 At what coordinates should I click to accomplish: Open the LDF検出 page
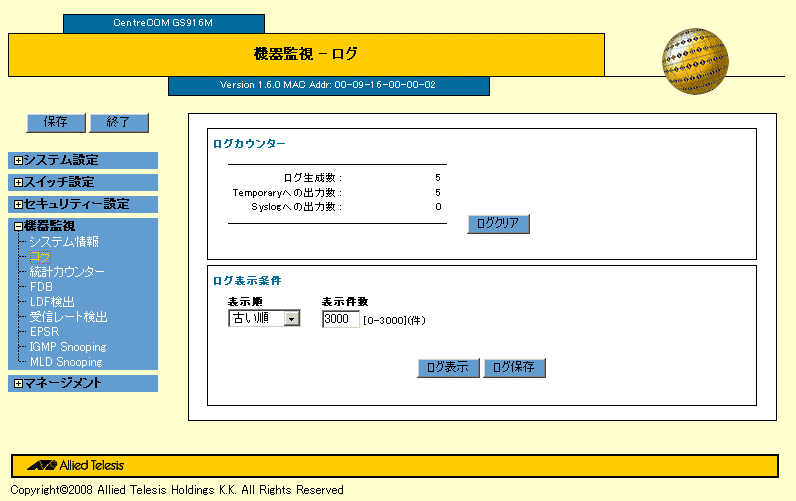click(x=52, y=302)
